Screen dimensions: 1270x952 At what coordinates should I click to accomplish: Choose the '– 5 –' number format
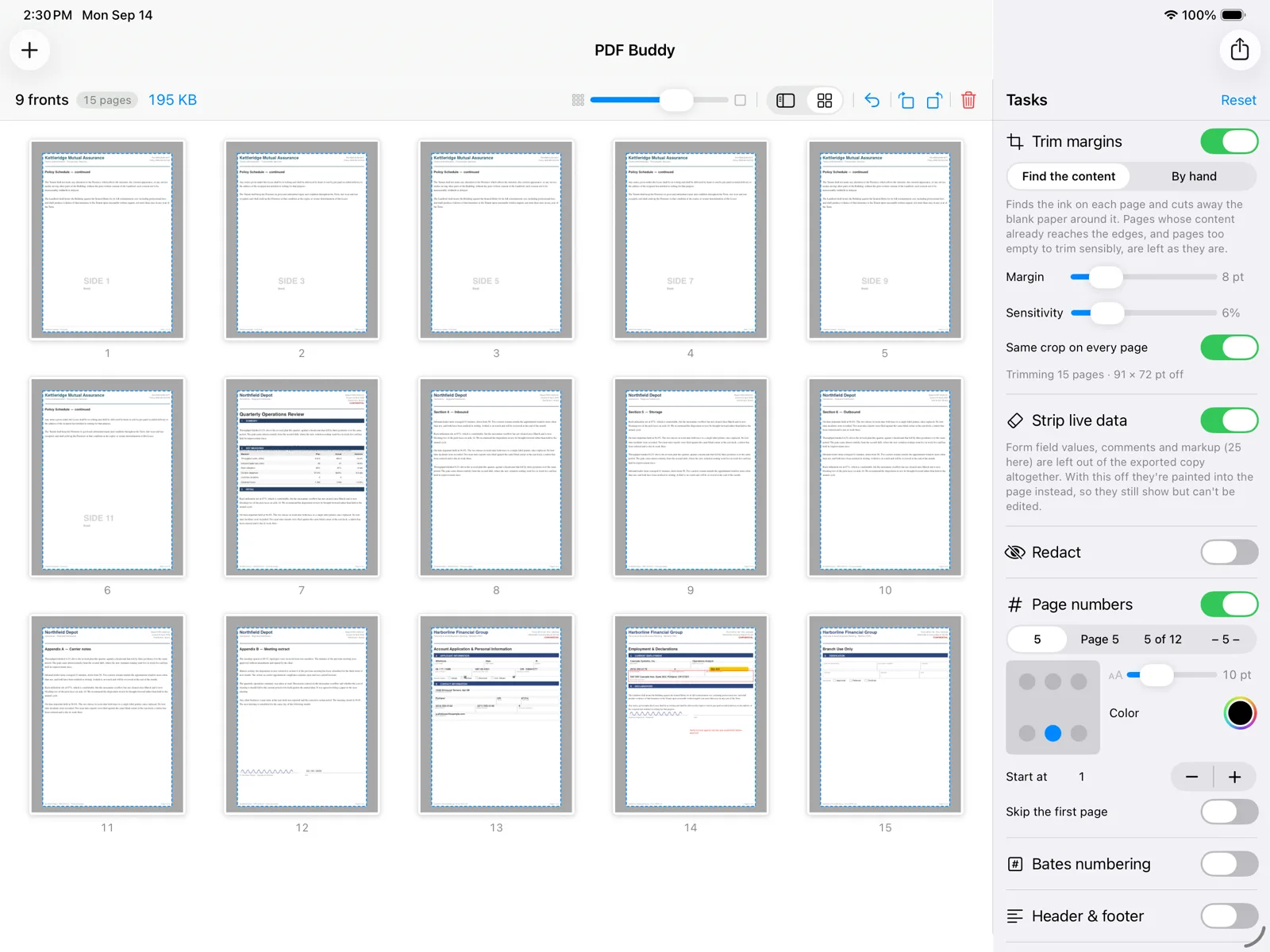click(x=1225, y=639)
